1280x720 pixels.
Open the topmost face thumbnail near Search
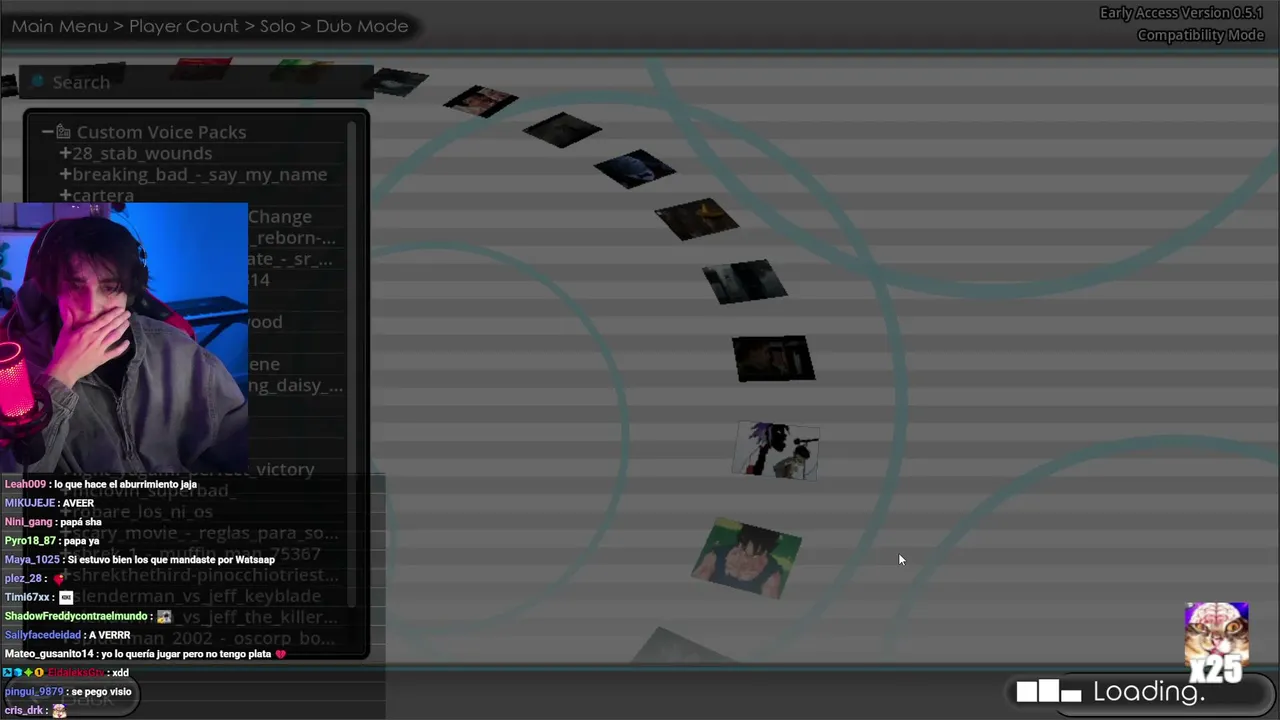coord(481,100)
